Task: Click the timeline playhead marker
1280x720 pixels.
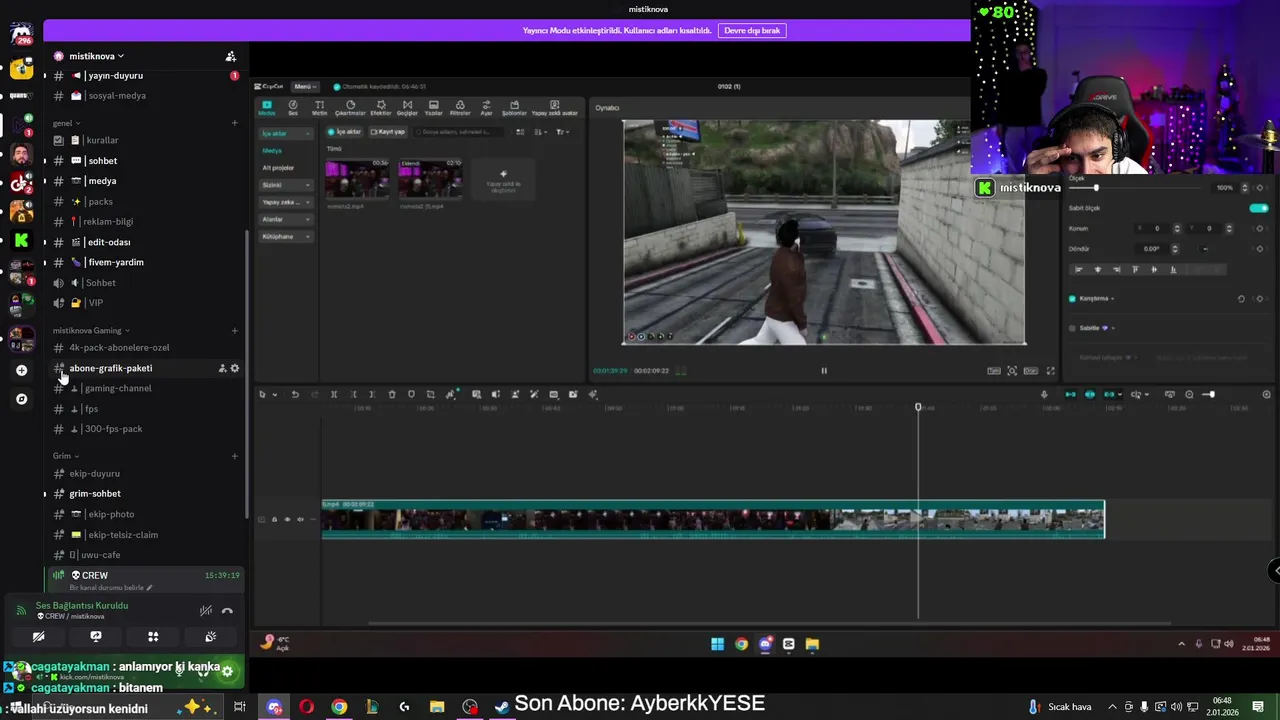Action: (x=918, y=407)
